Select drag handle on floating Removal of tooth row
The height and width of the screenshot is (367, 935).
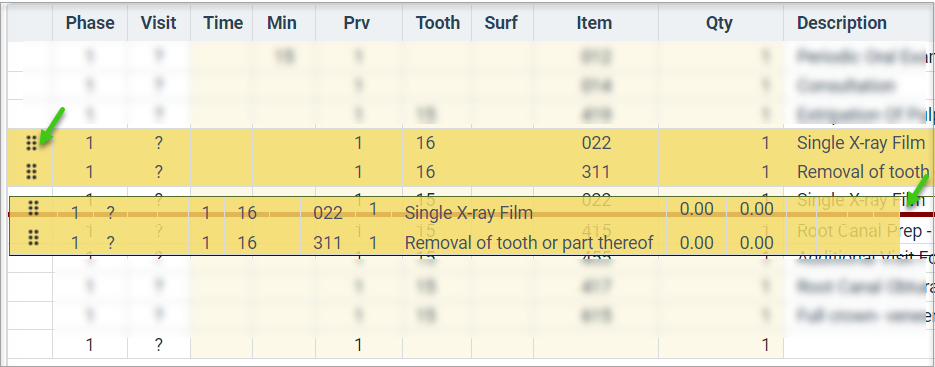point(33,238)
